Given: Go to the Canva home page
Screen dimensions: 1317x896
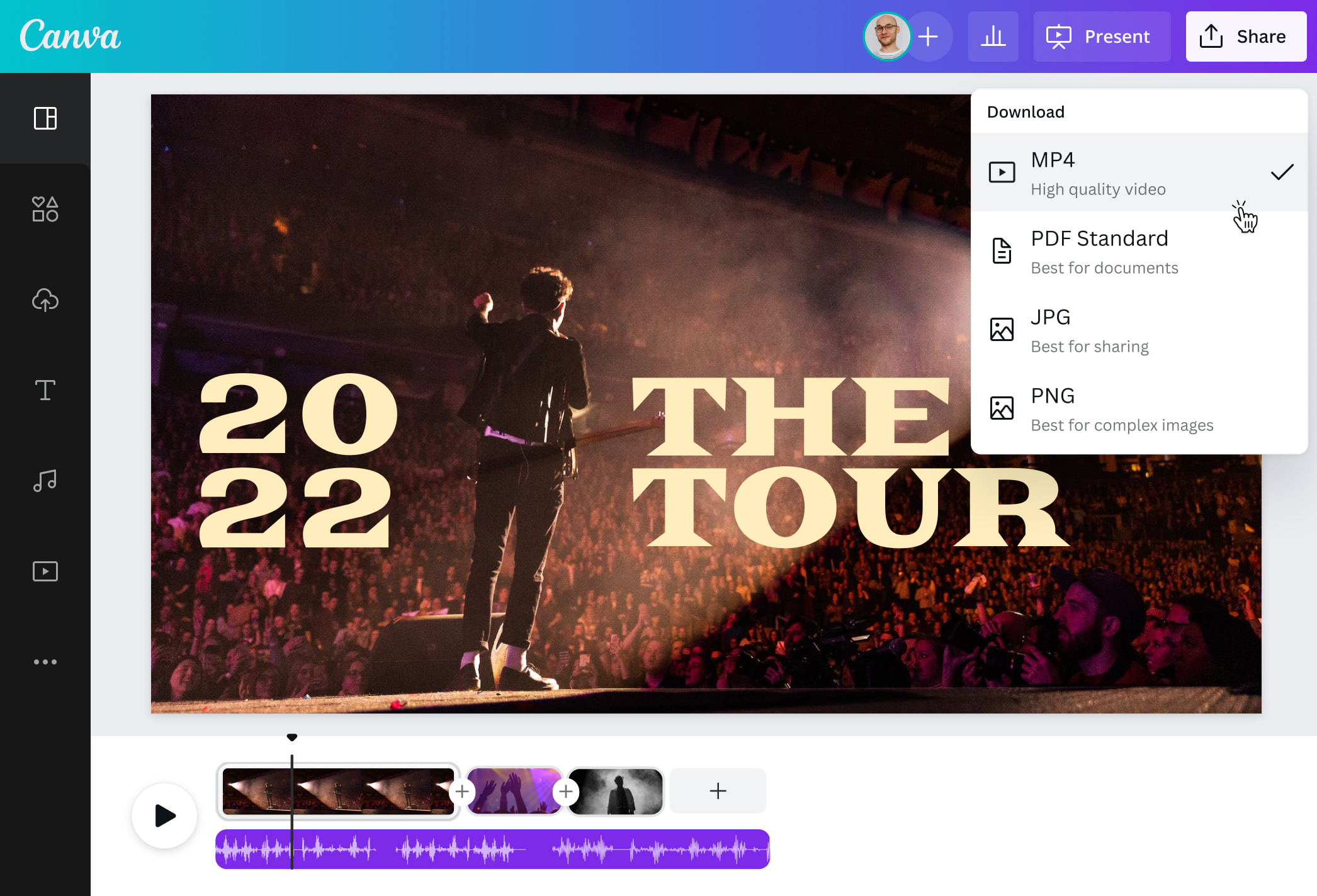Looking at the screenshot, I should click(x=71, y=36).
